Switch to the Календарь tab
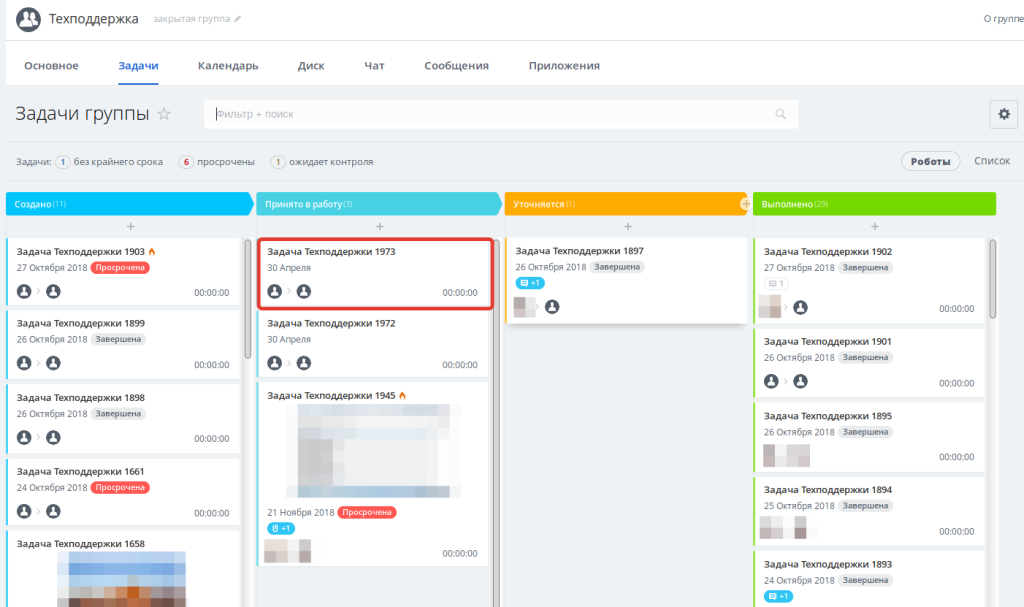 [228, 65]
